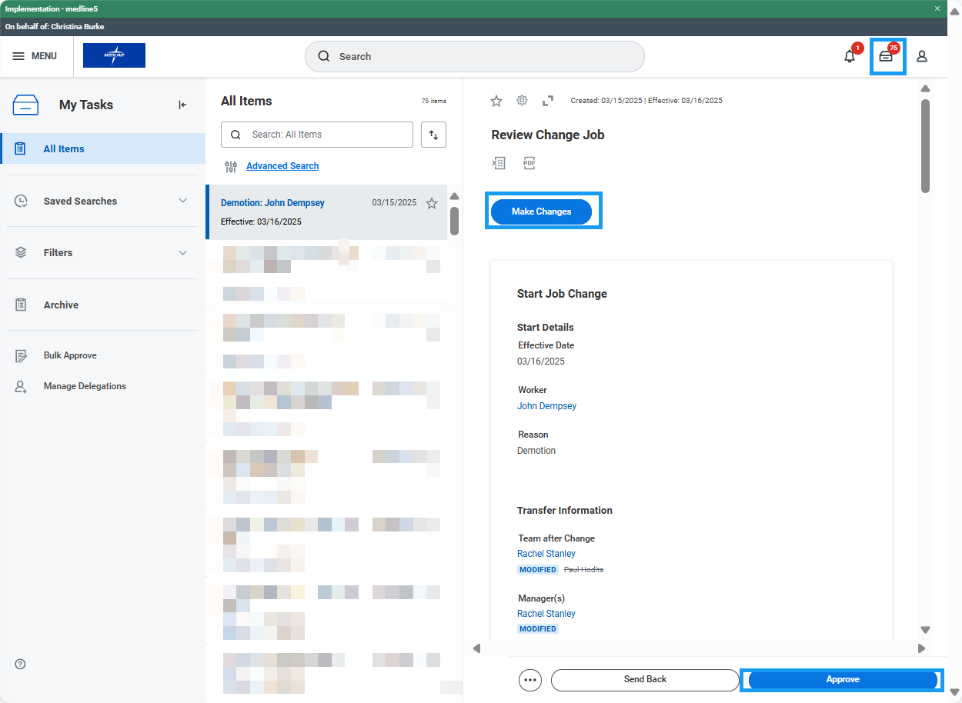
Task: Open the My Tasks inbox icon in top bar
Action: point(886,57)
